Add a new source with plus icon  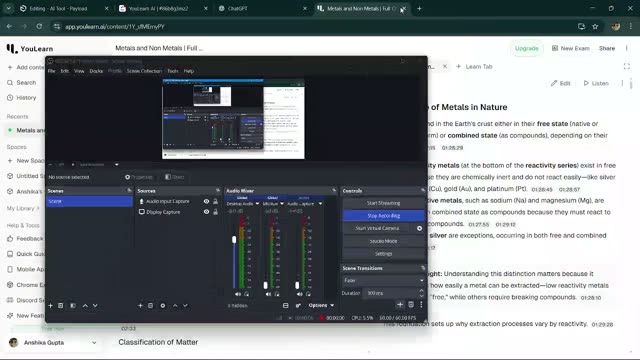[x=140, y=305]
